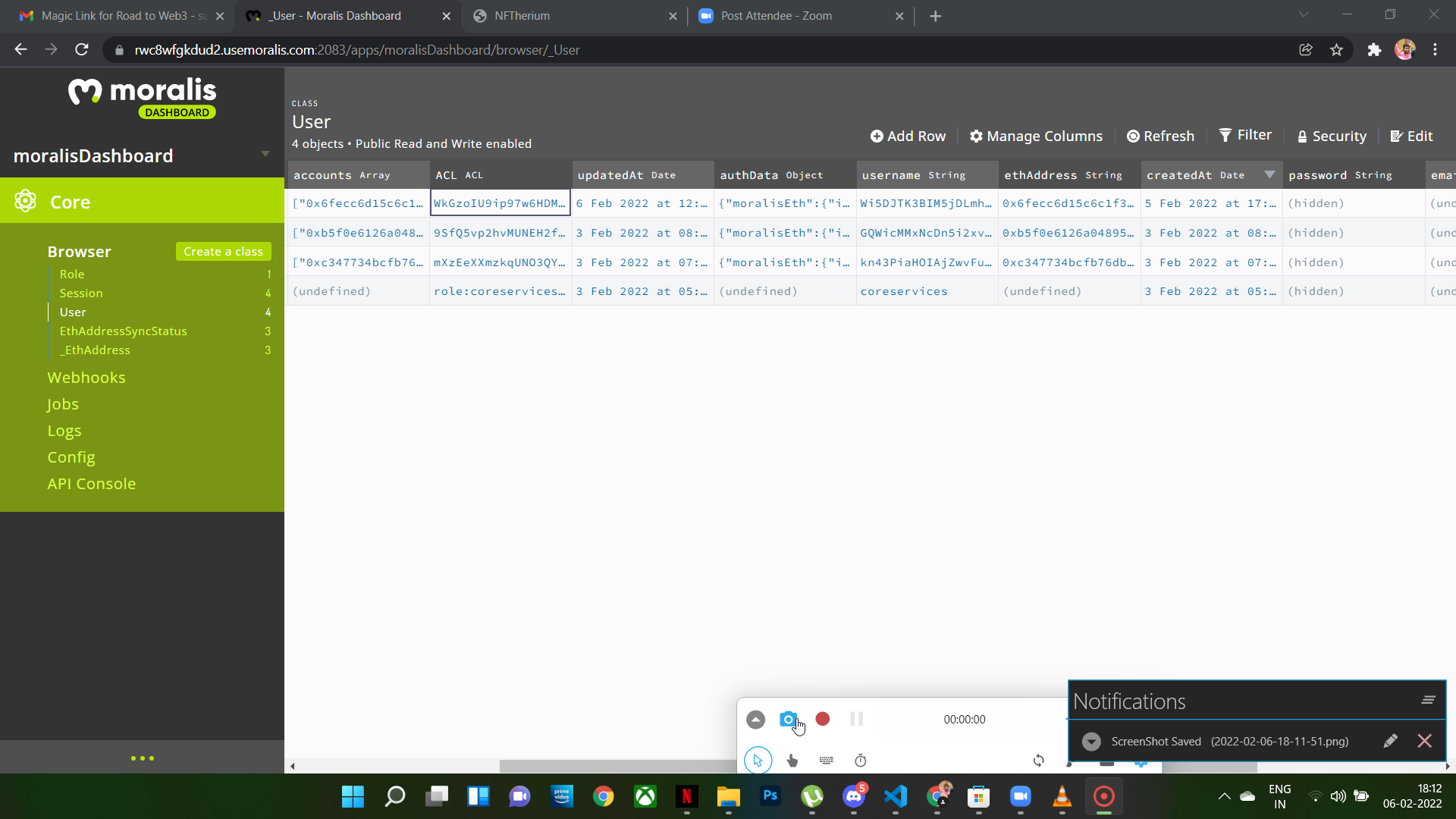Open sidebar more options dots
Screen dimensions: 1456x819
point(143,758)
